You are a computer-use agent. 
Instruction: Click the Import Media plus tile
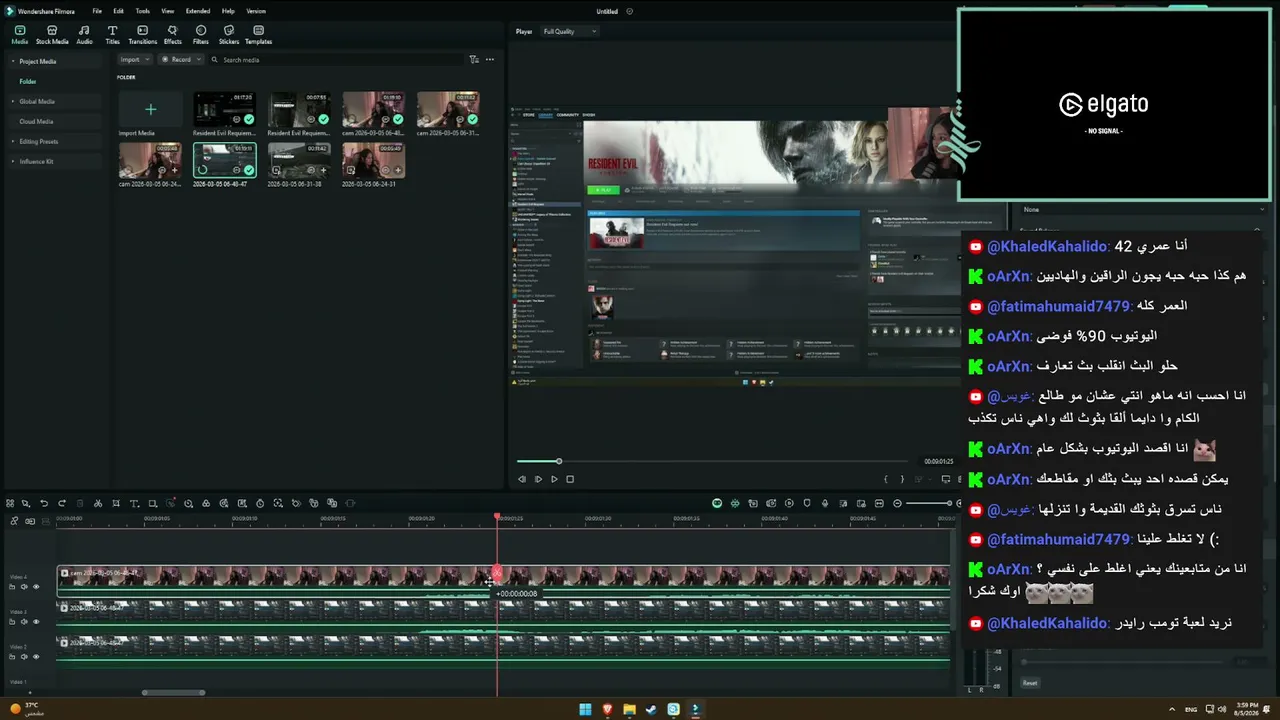point(150,109)
